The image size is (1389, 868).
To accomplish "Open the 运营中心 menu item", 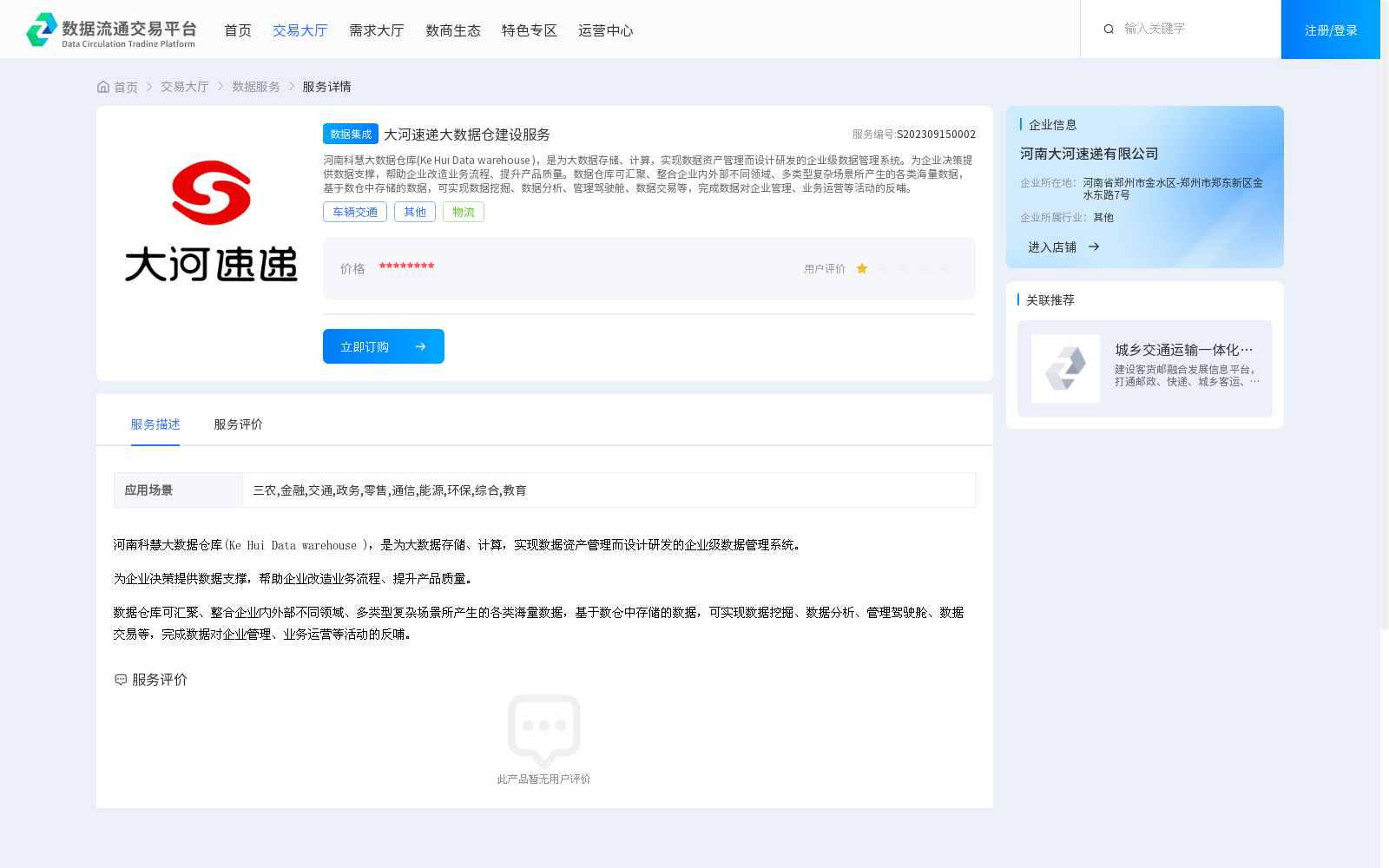I will [606, 30].
